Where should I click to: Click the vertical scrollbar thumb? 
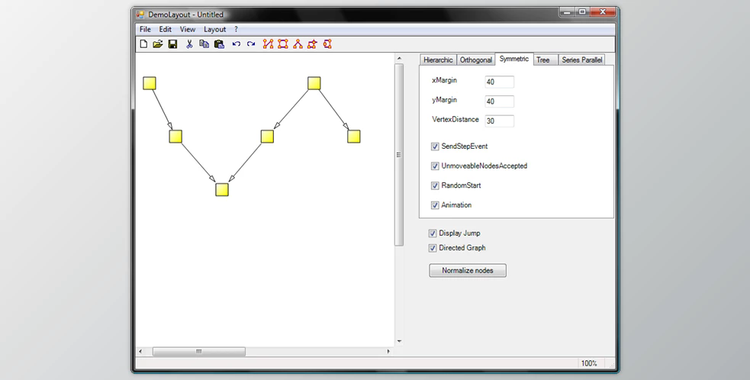click(x=399, y=155)
